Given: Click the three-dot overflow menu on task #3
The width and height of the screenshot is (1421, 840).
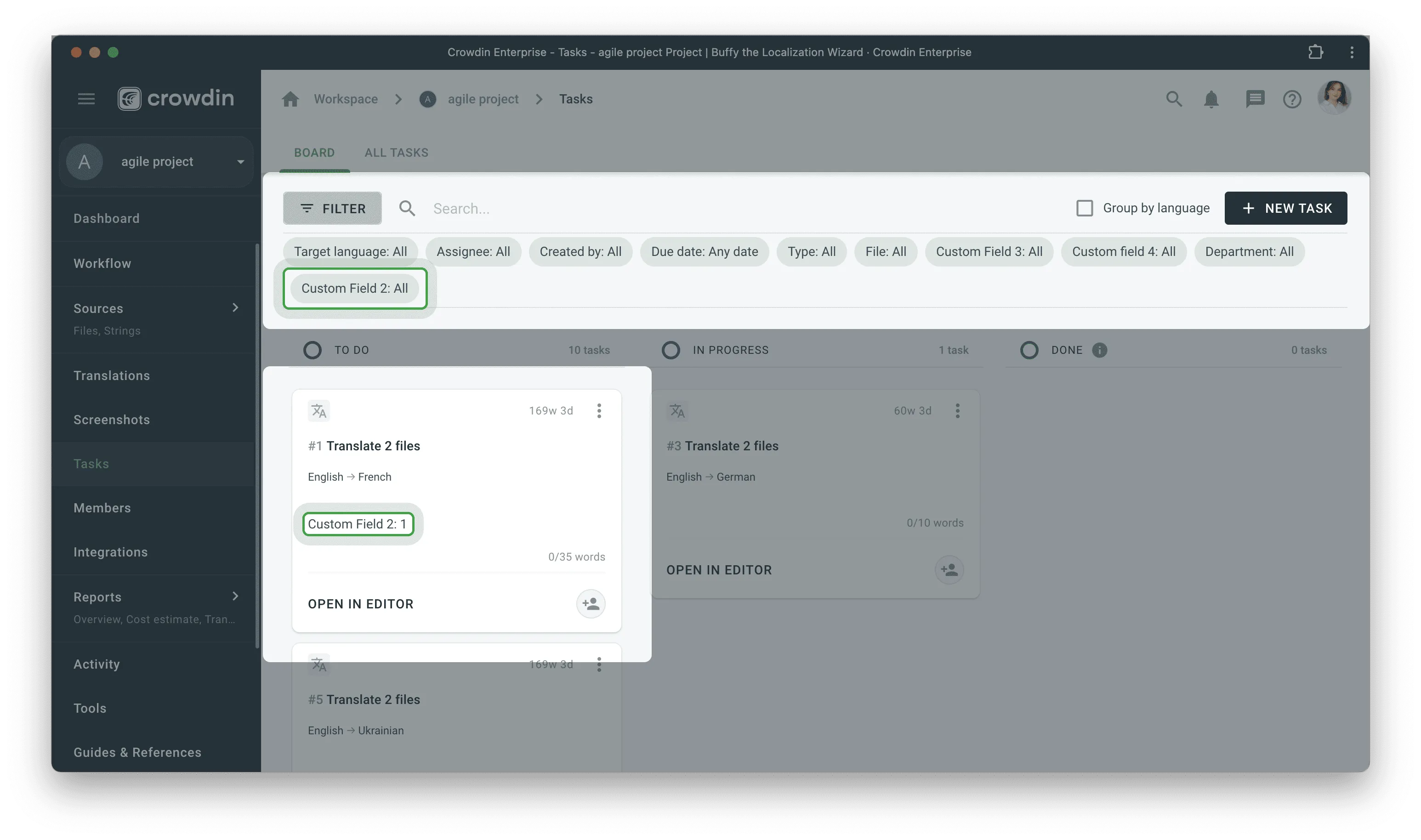Looking at the screenshot, I should [957, 411].
